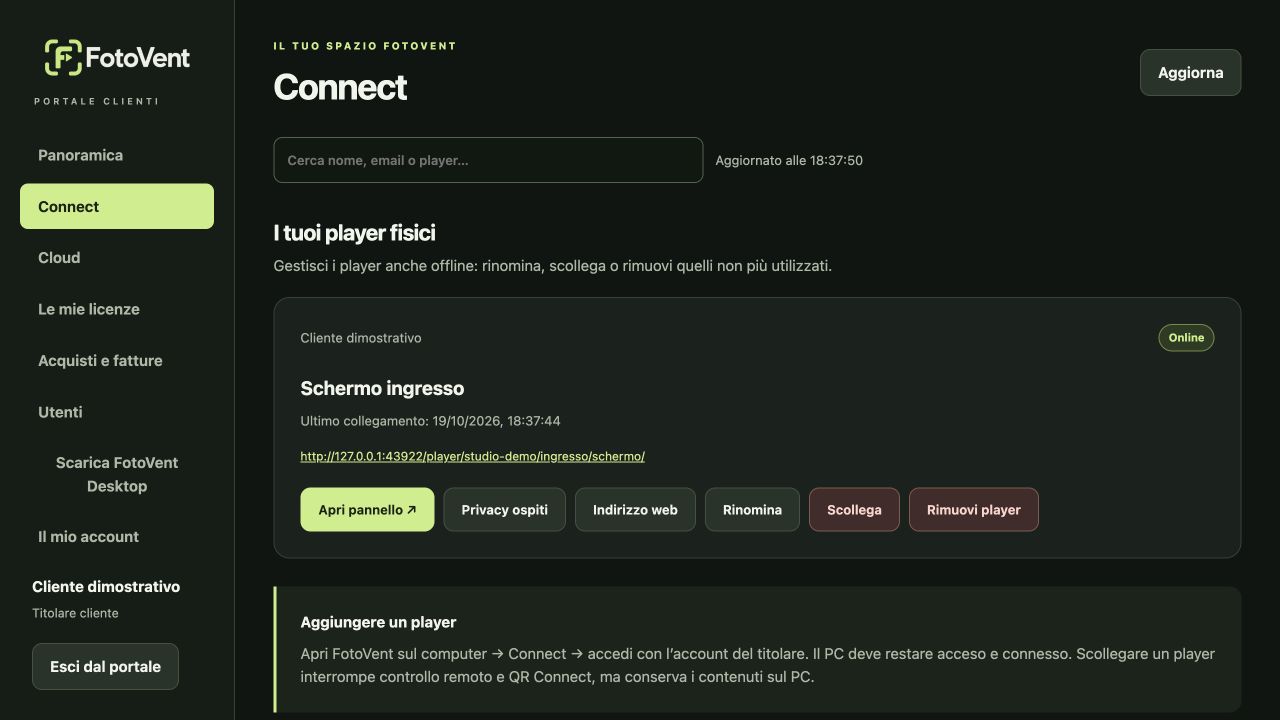
Task: Go to the Cloud section
Action: 117,258
